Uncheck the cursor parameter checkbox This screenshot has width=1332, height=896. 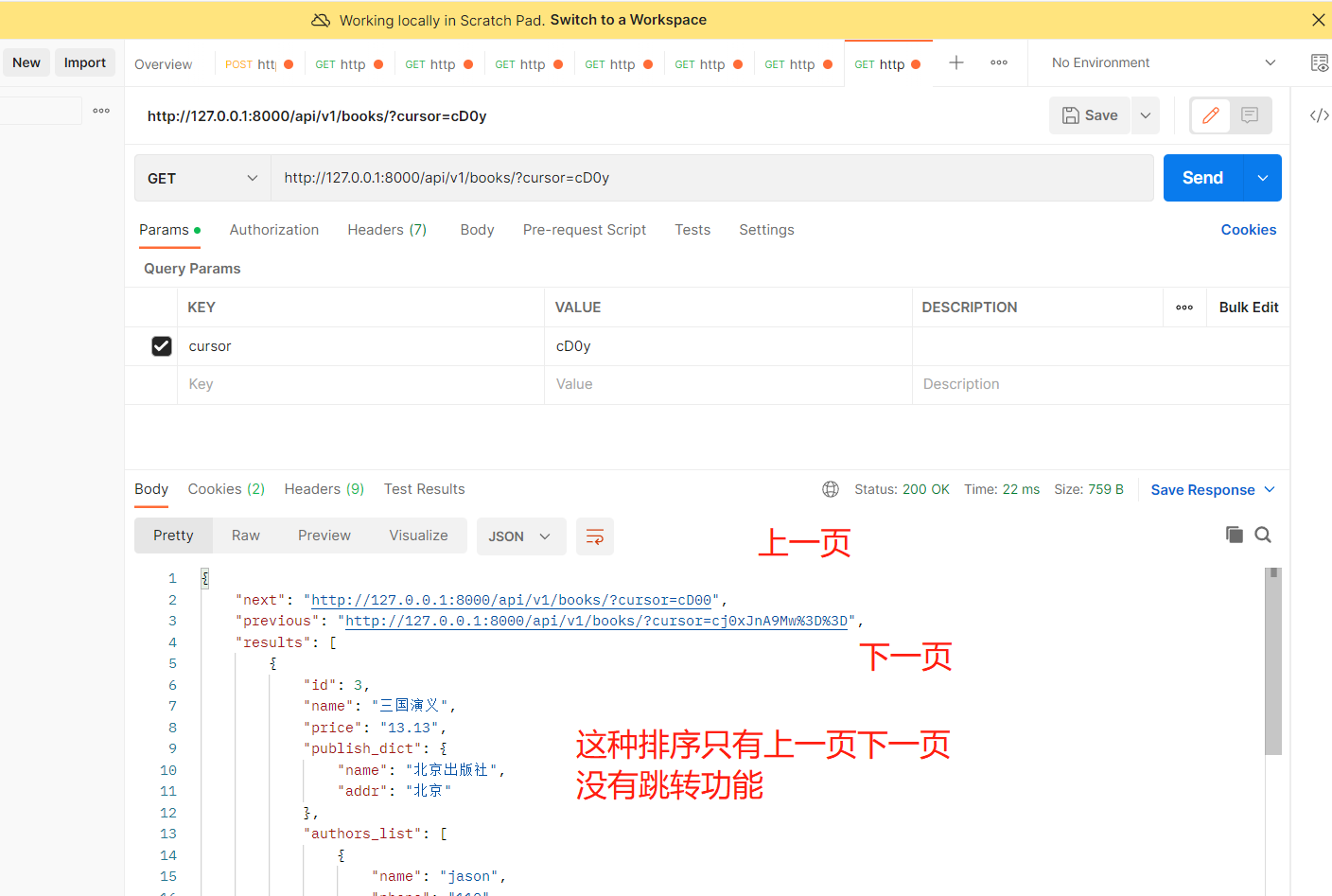point(162,346)
